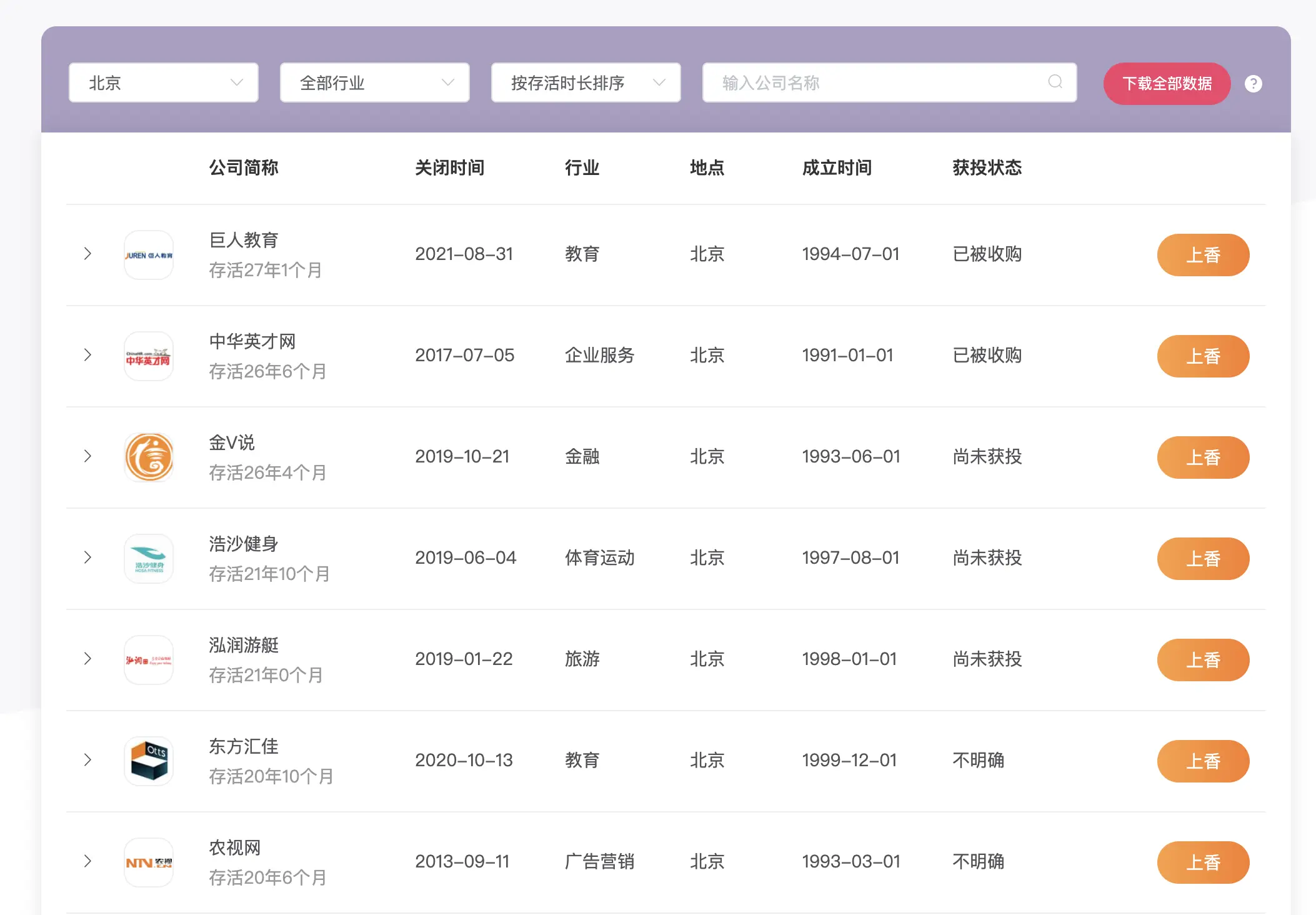Open the 农视网 NTV logo
Image resolution: width=1316 pixels, height=915 pixels.
point(149,862)
